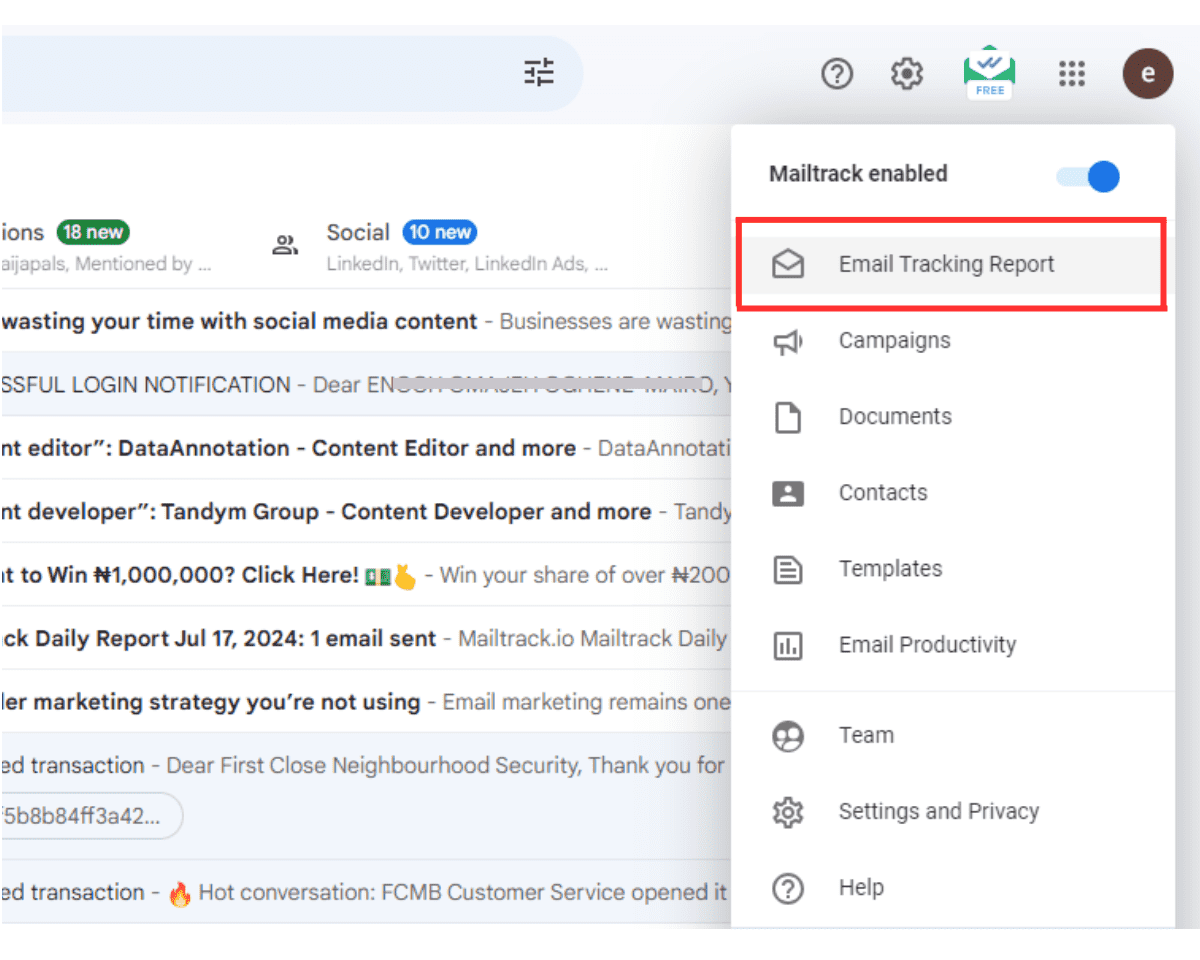
Task: Open Team menu item
Action: 952,736
